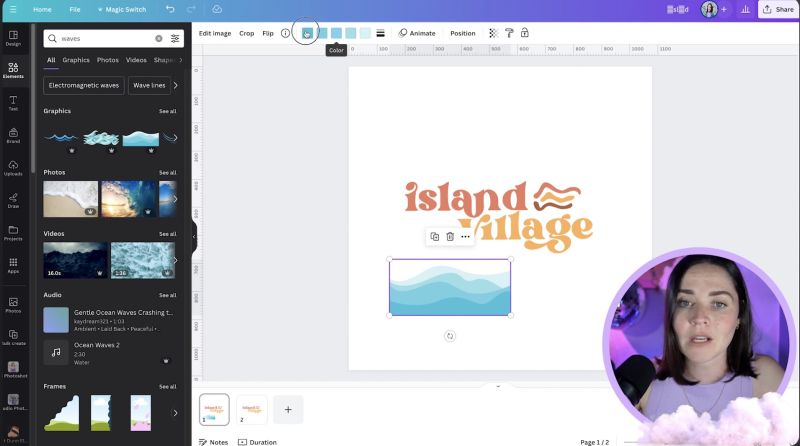Clear the waves search text

tap(159, 38)
